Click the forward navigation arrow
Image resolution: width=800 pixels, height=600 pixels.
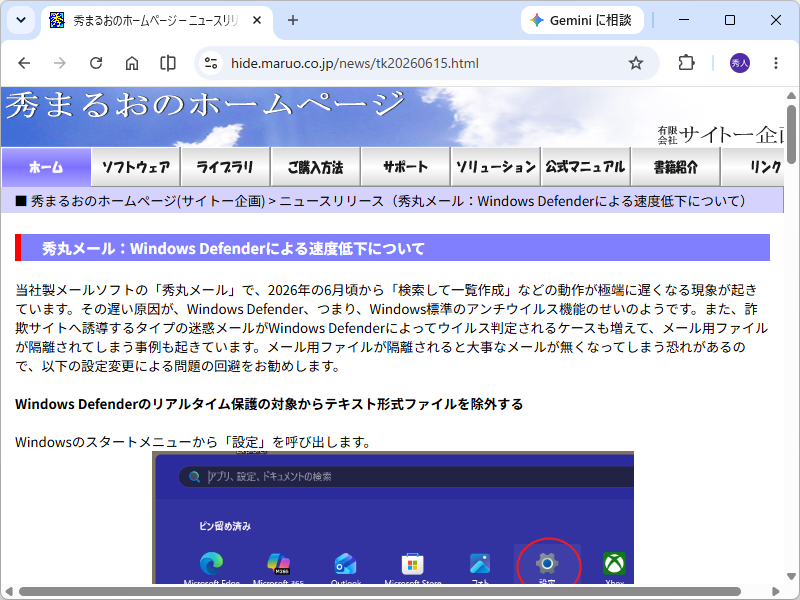click(x=60, y=63)
